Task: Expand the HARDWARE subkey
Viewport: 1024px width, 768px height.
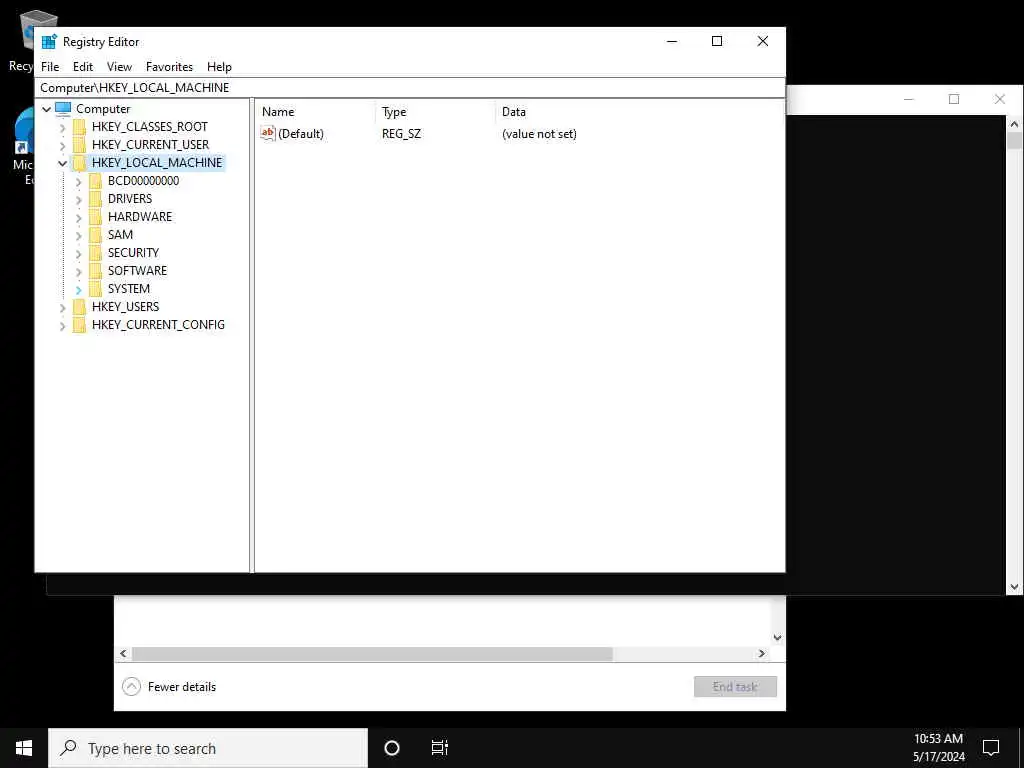Action: (78, 217)
